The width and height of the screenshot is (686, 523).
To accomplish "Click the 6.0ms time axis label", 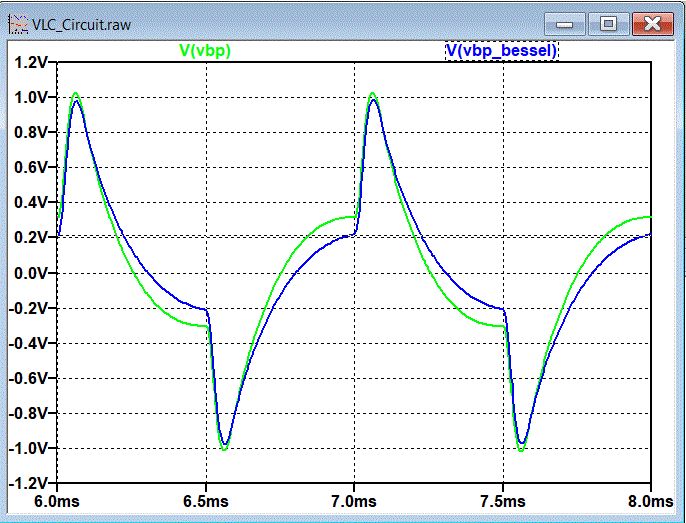I will (x=57, y=501).
